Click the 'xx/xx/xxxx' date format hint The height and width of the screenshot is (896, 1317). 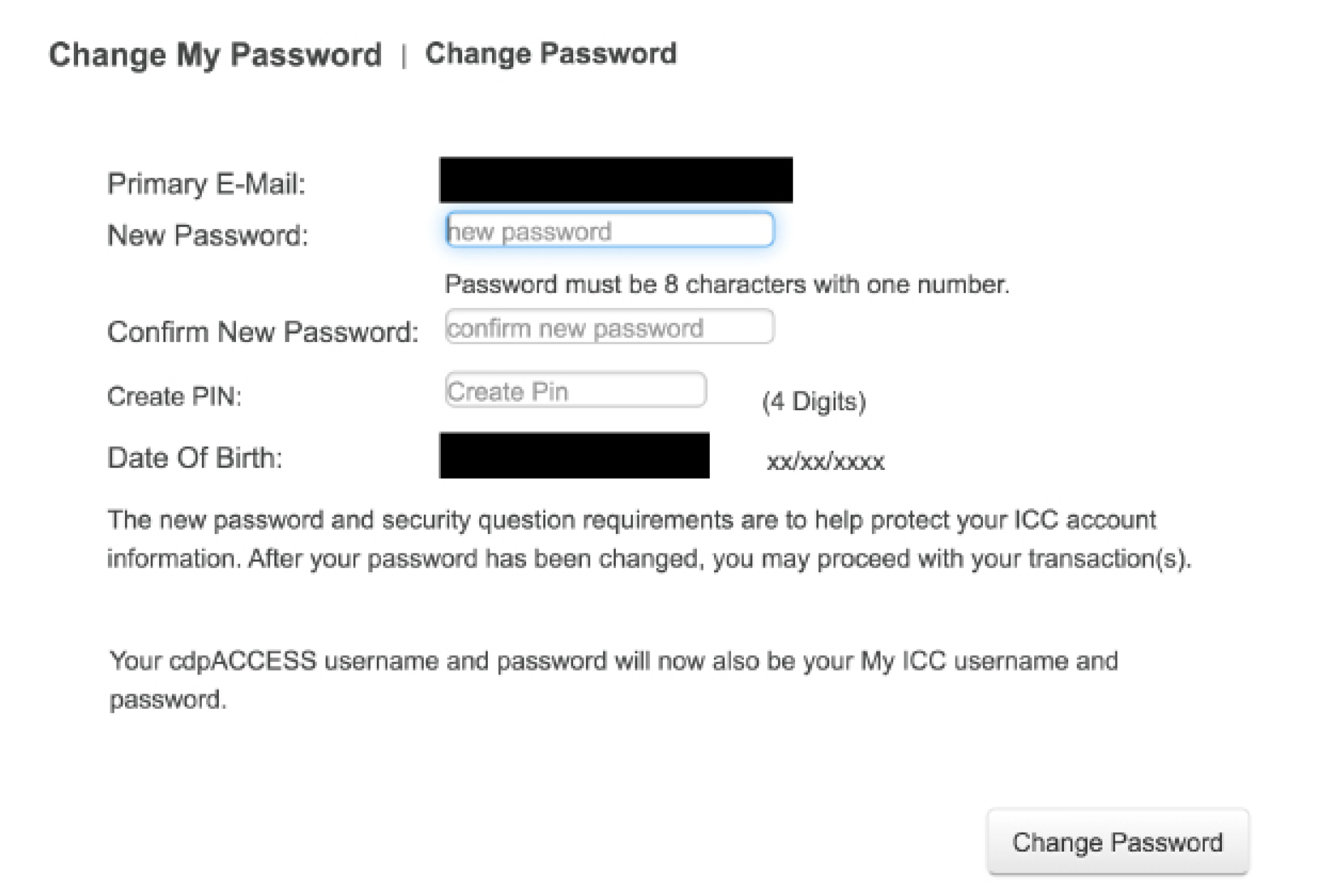tap(825, 461)
